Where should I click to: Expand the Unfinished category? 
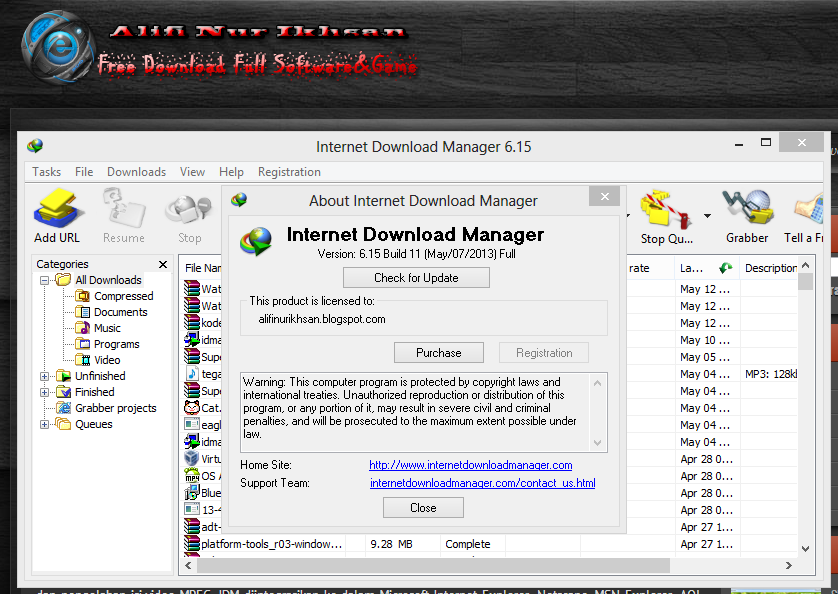coord(44,376)
